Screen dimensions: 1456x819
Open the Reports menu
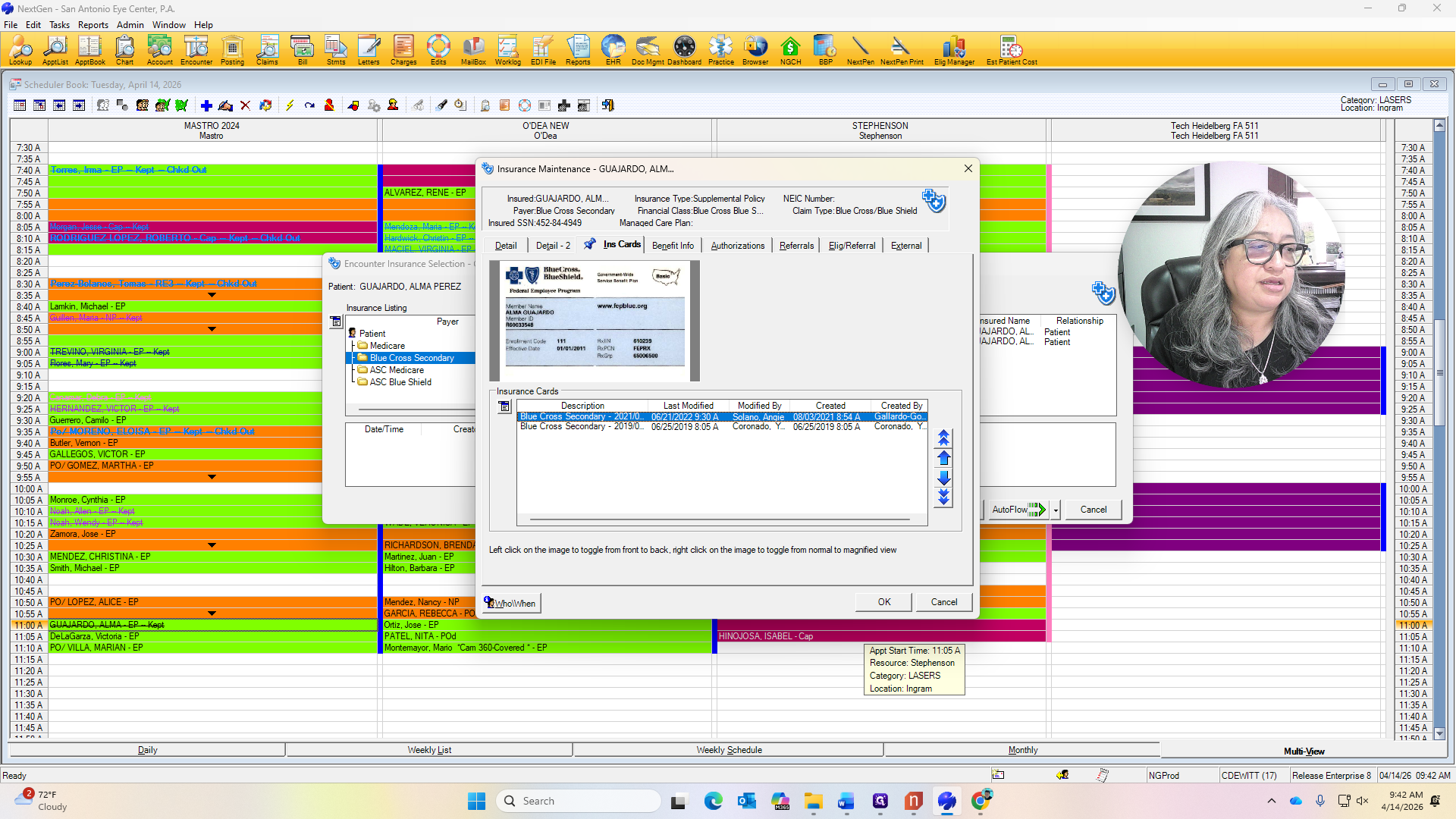[93, 24]
